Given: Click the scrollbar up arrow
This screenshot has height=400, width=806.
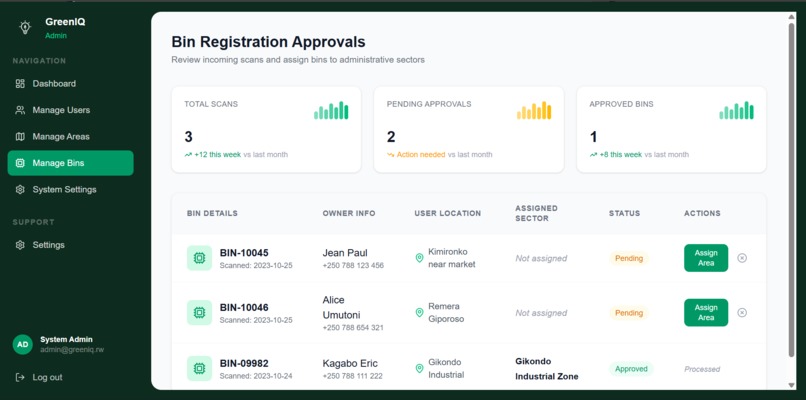Looking at the screenshot, I should point(792,17).
